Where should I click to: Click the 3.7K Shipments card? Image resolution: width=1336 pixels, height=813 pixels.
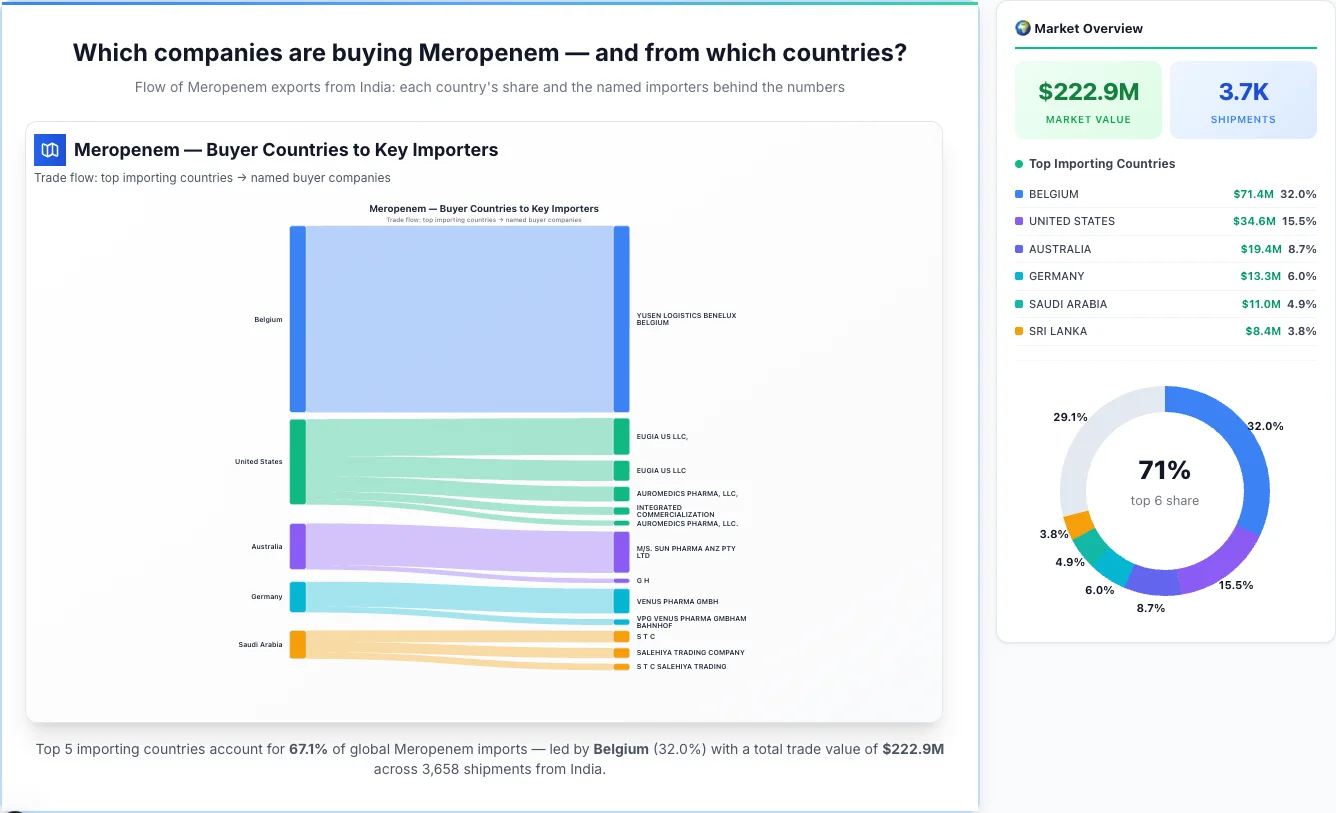tap(1243, 99)
